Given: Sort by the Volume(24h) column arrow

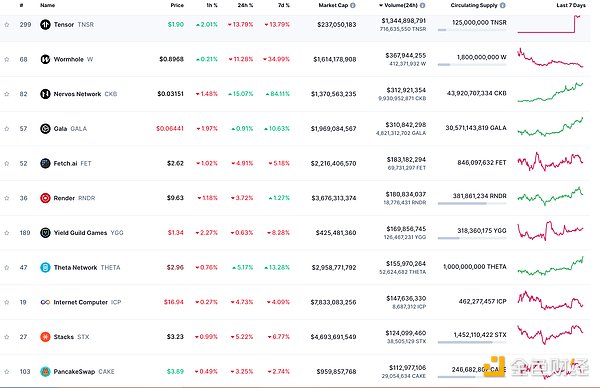Looking at the screenshot, I should point(381,5).
